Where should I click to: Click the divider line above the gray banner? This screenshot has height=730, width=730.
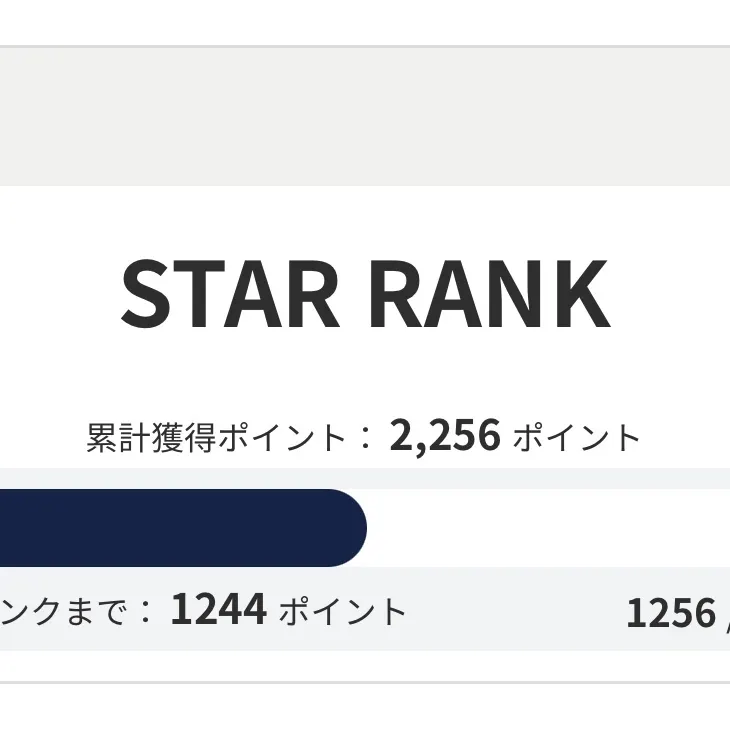(365, 46)
